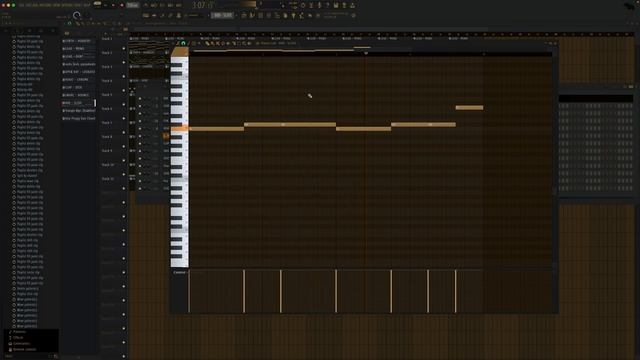This screenshot has width=640, height=360.
Task: Mute Track 7 in the playlist
Action: coord(124,132)
